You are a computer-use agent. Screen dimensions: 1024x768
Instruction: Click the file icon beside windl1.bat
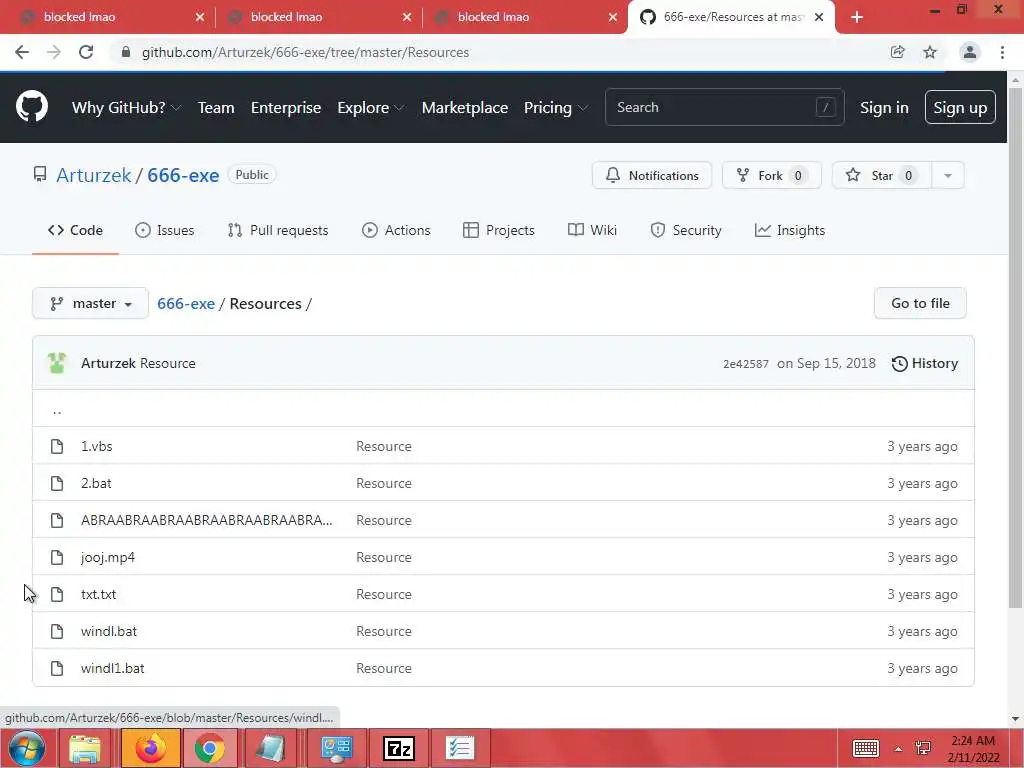(x=57, y=668)
